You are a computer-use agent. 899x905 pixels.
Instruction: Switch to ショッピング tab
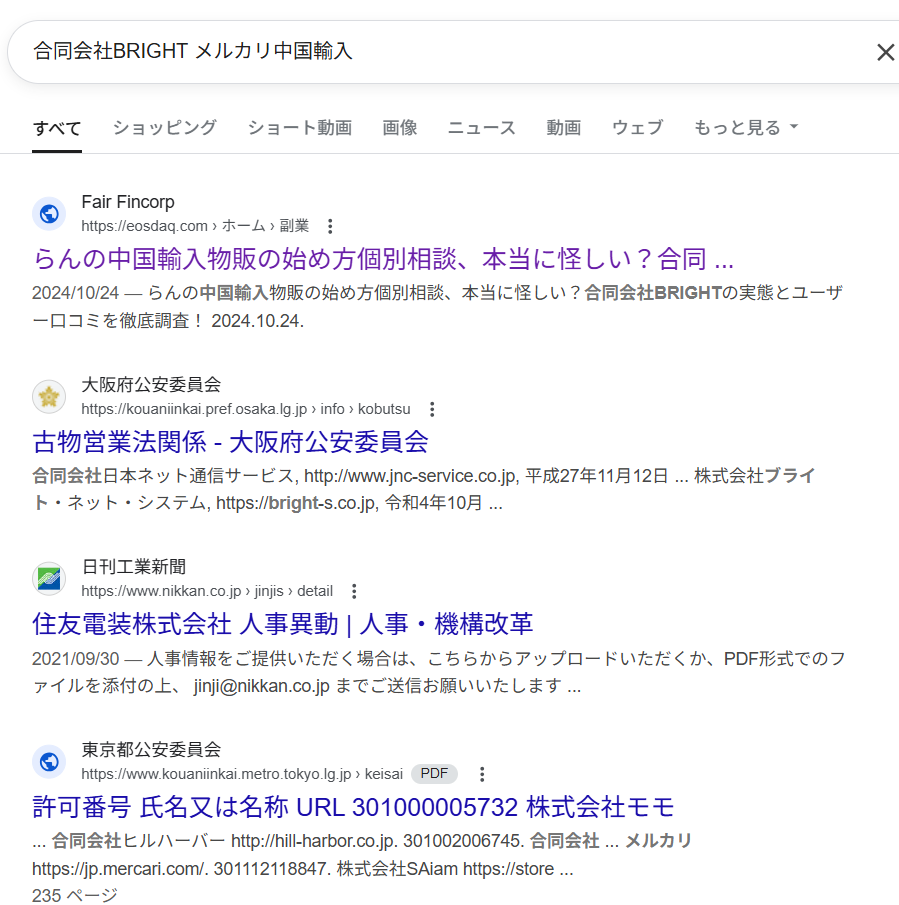point(164,128)
